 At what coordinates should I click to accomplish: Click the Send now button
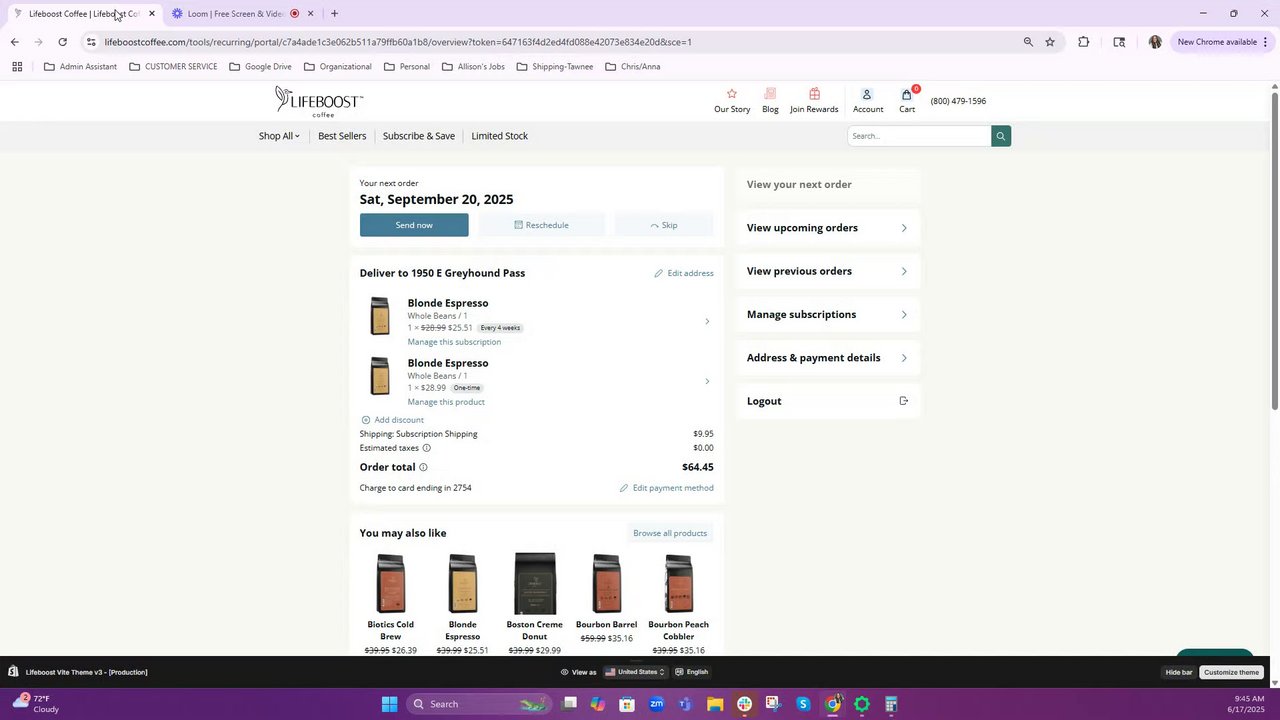[414, 225]
